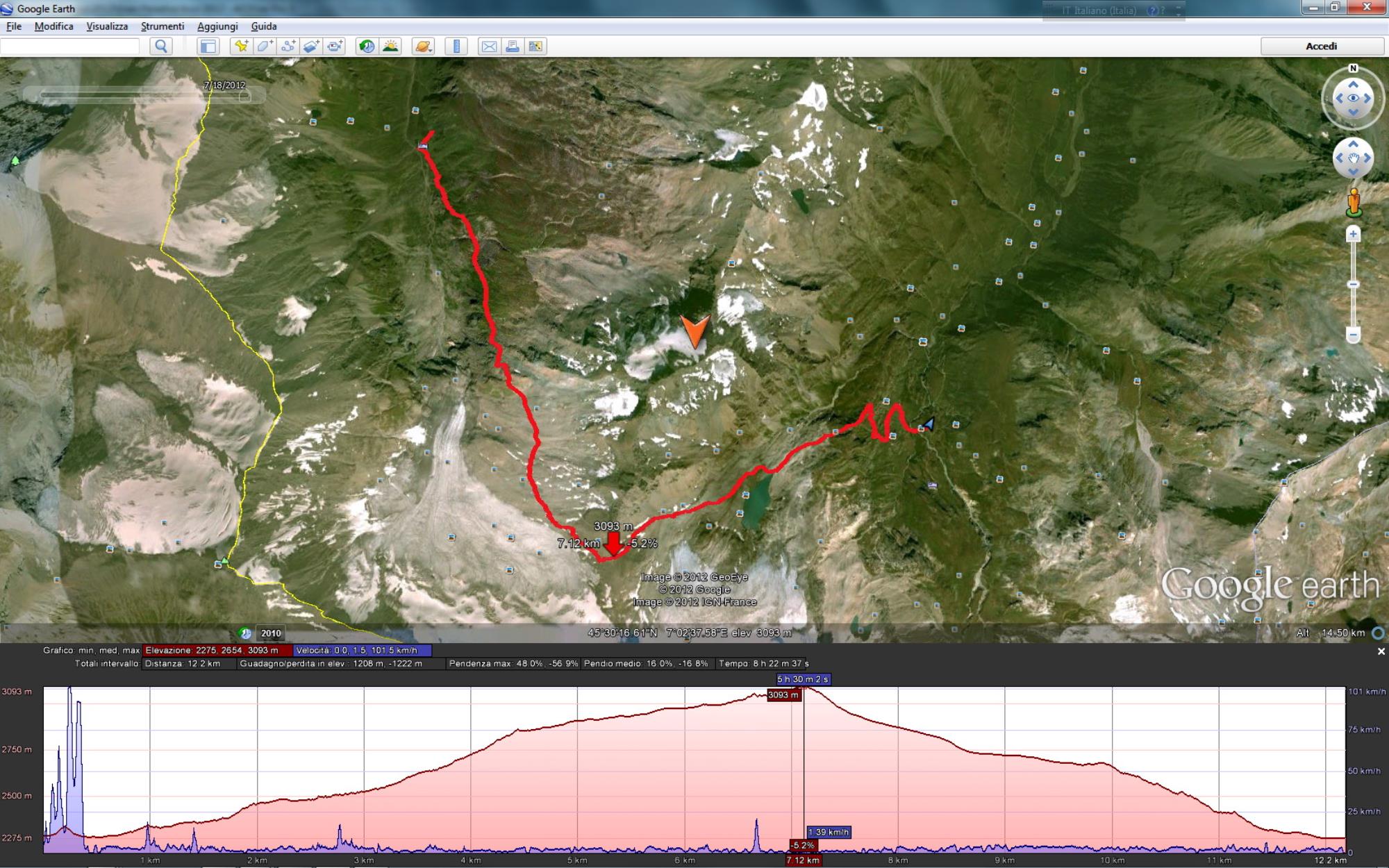Click the green tent icon at left edge

15,160
